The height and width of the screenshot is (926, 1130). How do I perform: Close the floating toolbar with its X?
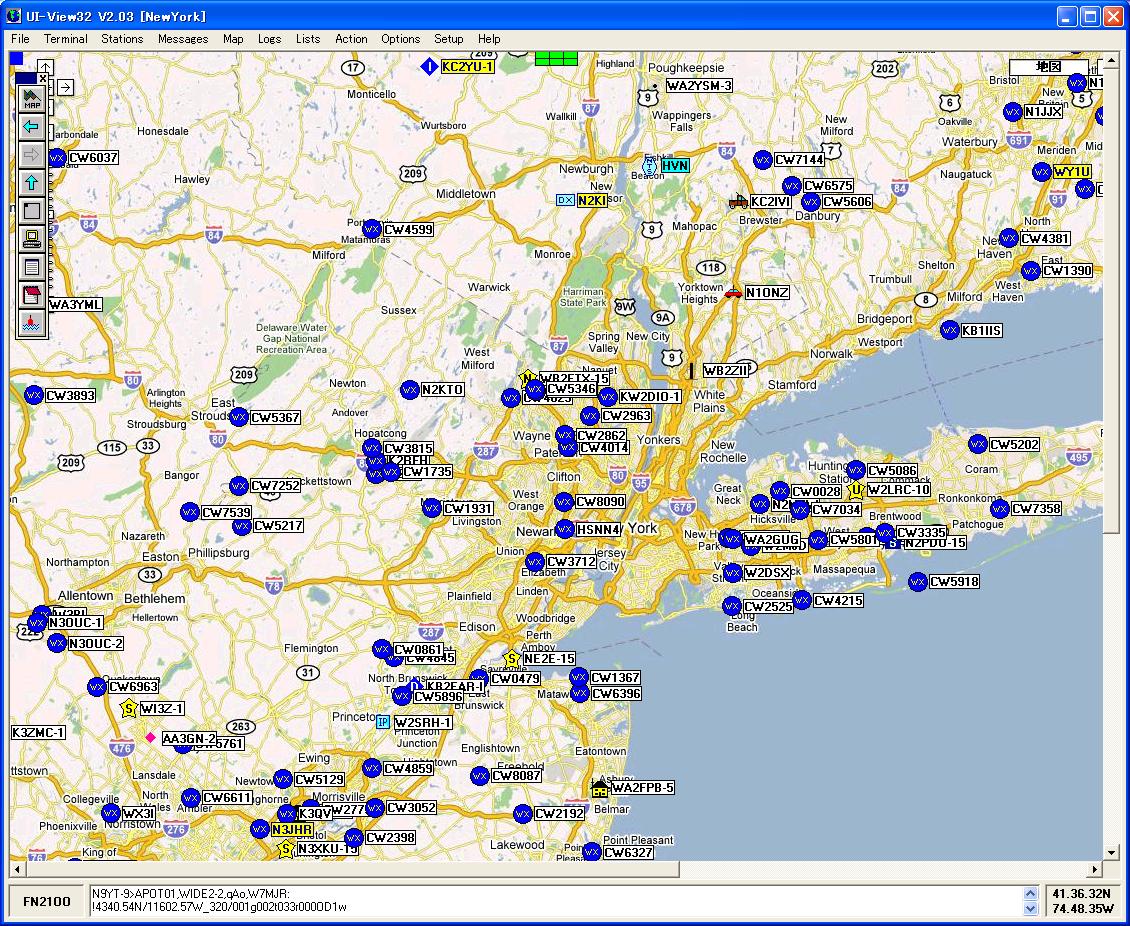point(43,78)
